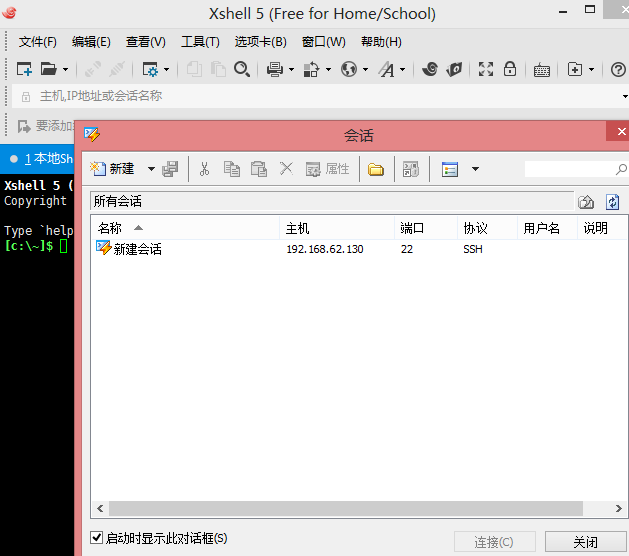Image resolution: width=629 pixels, height=556 pixels.
Task: Expand the globe encoding dropdown arrow
Action: [x=365, y=70]
